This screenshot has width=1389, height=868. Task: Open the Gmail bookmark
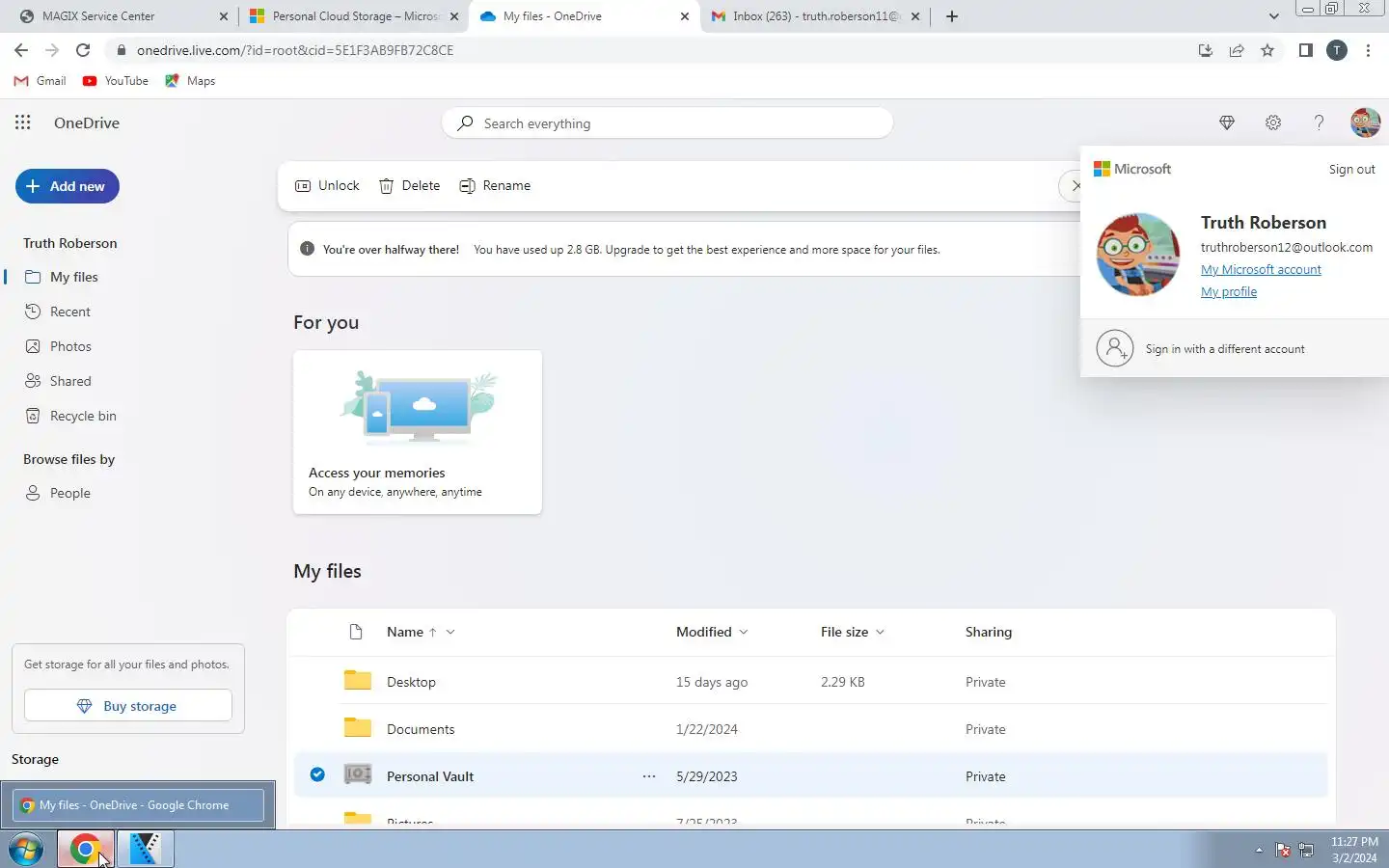(40, 81)
